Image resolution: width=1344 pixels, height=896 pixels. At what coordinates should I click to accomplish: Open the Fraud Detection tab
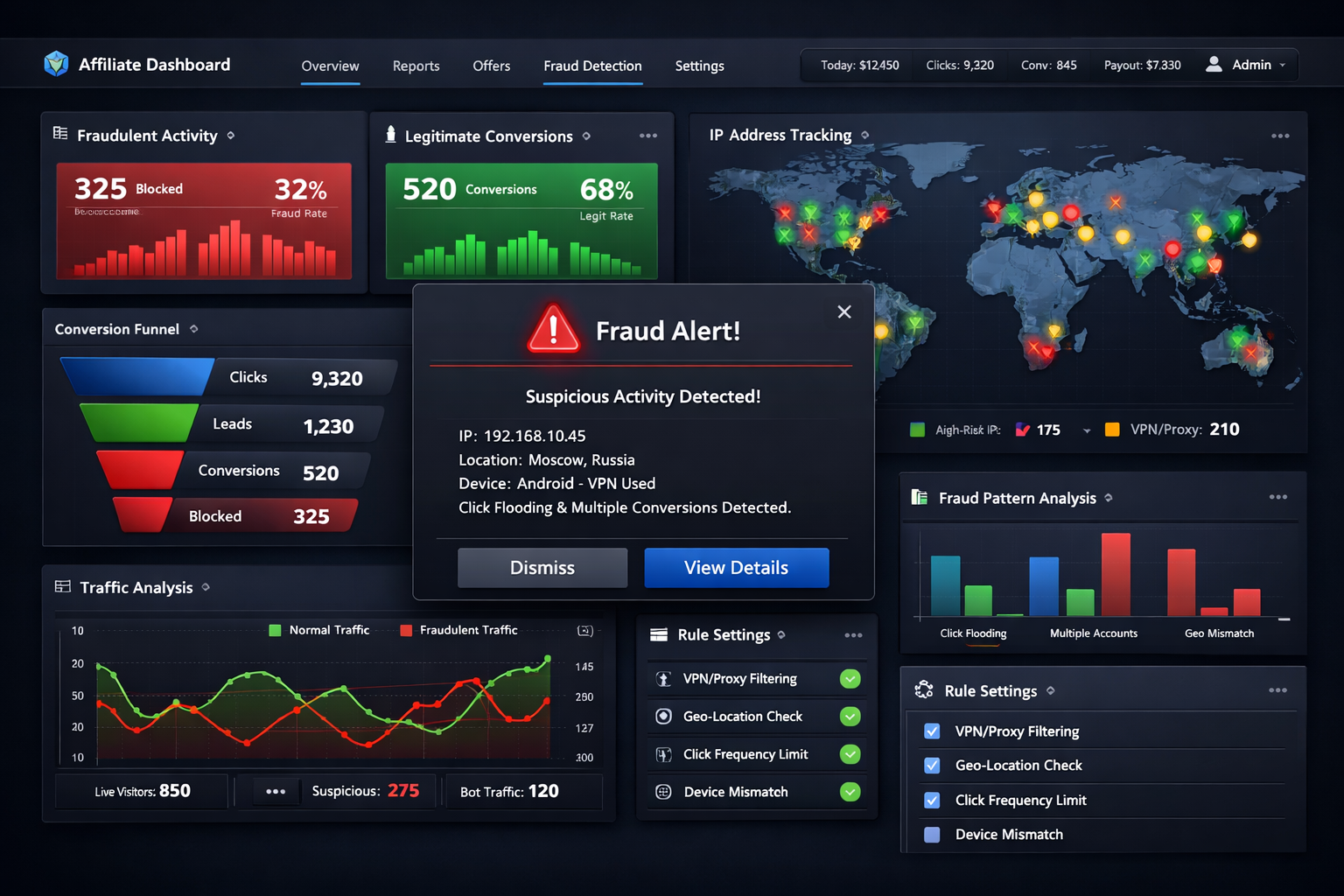(x=592, y=66)
